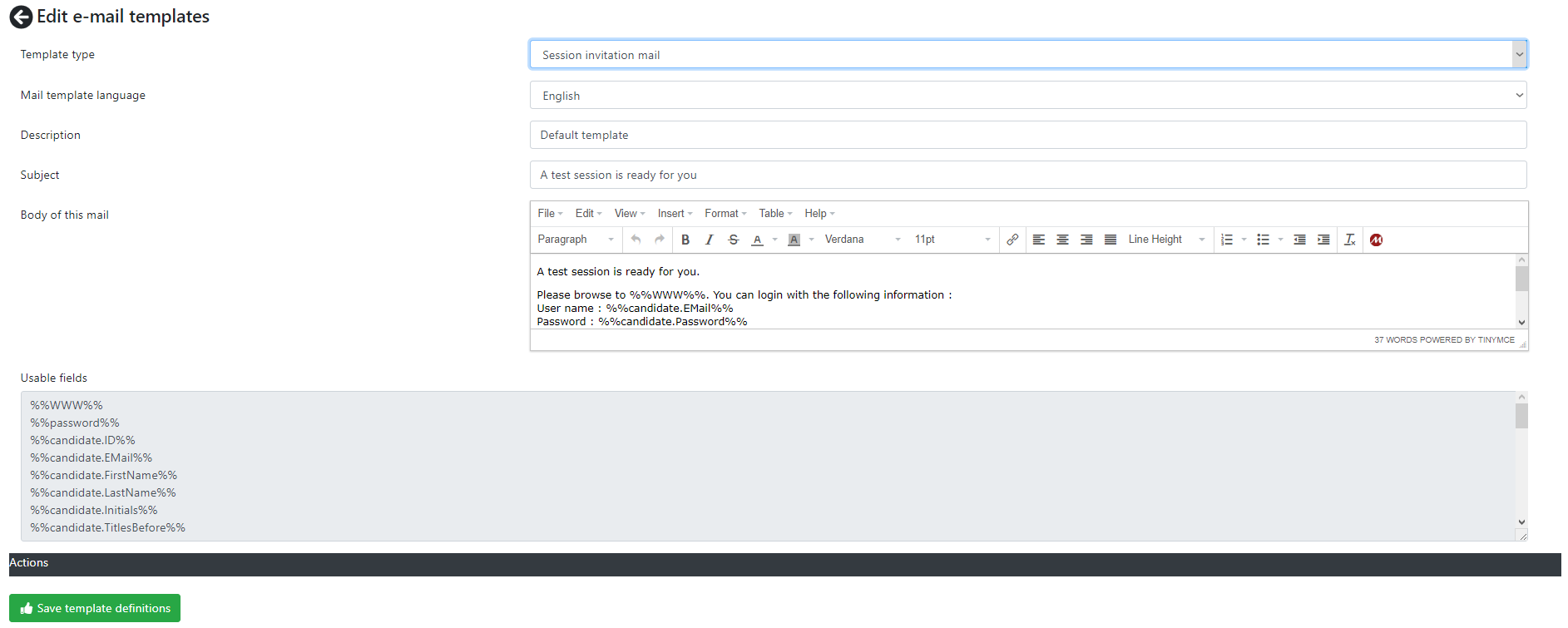This screenshot has width=1568, height=628.
Task: Click into the Description field
Action: coord(1028,135)
